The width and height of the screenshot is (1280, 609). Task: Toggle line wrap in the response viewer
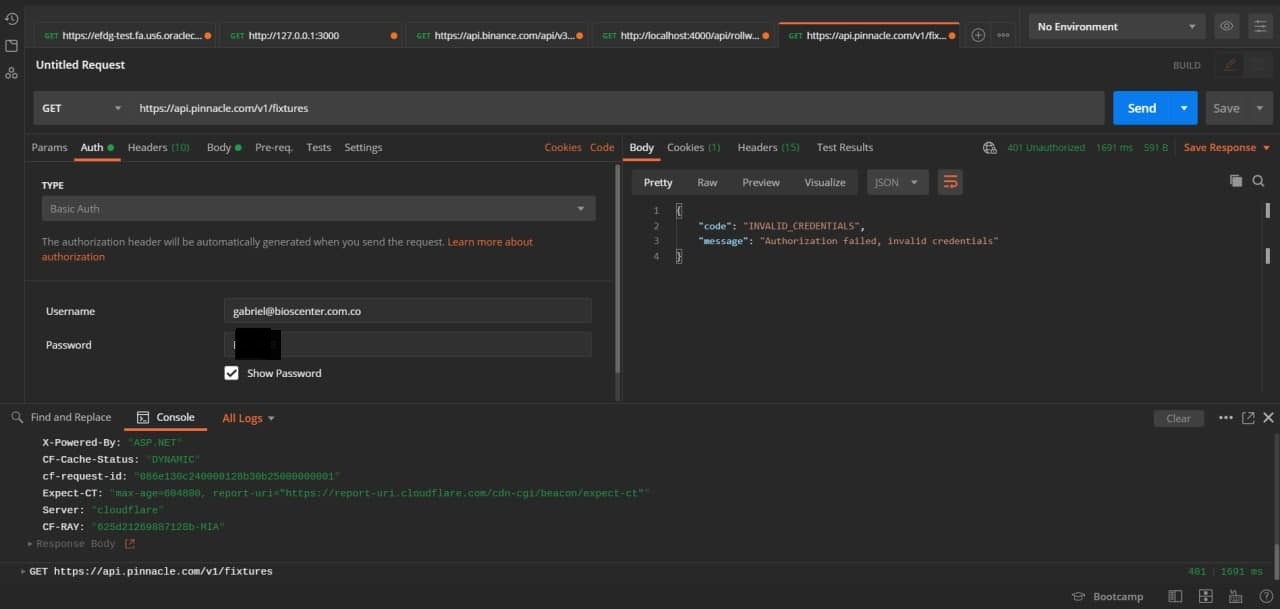coord(950,182)
